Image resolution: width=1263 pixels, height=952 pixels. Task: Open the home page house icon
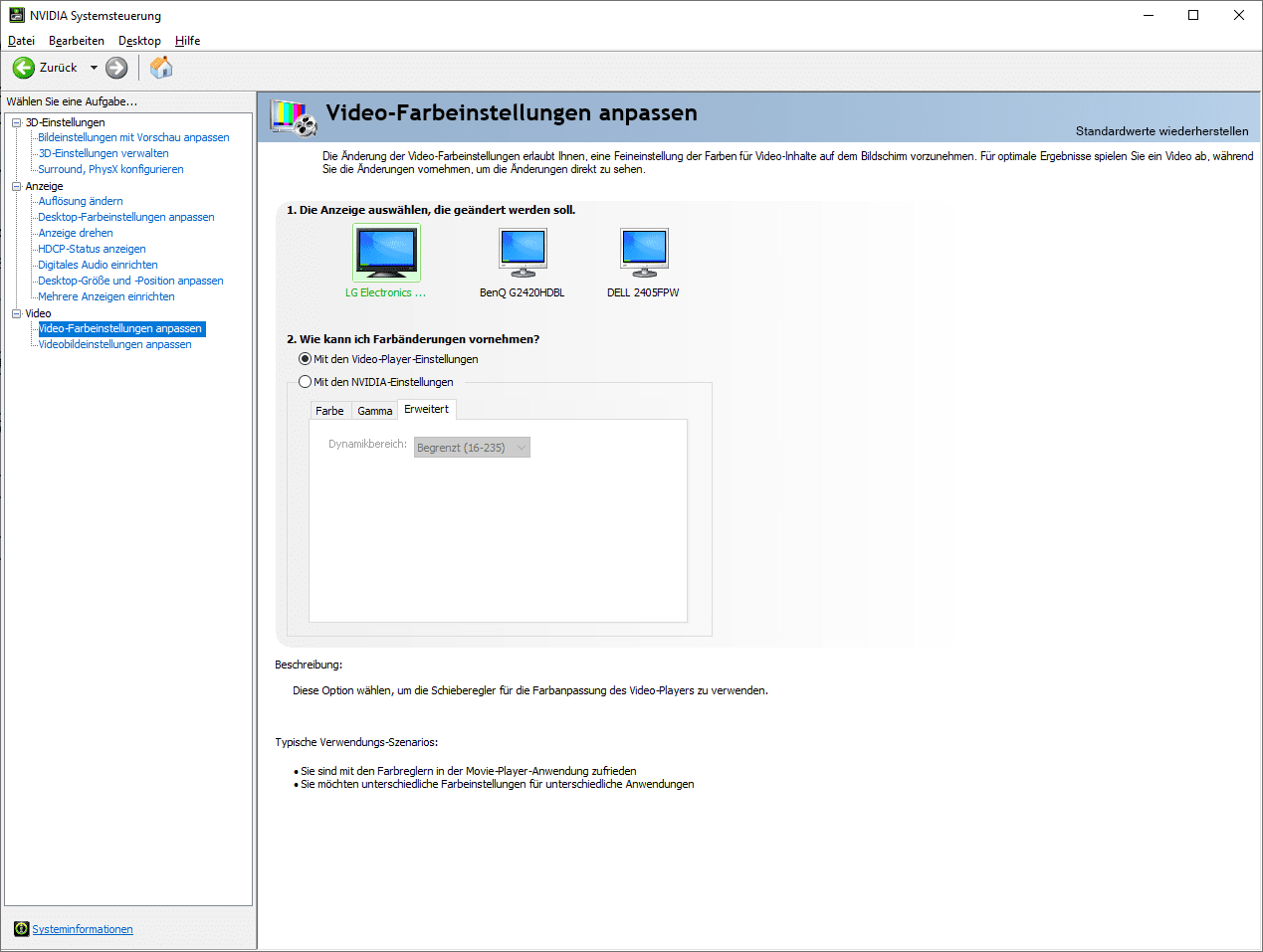click(161, 68)
